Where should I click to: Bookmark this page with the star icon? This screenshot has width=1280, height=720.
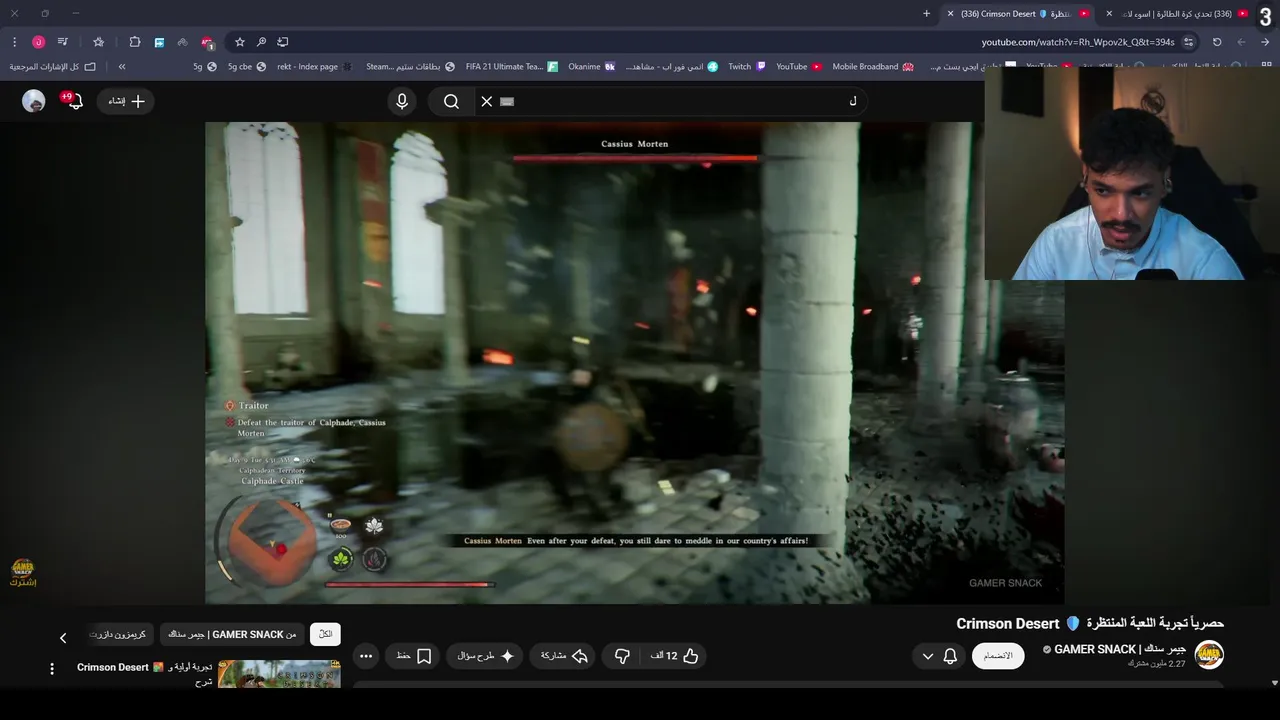click(x=240, y=42)
